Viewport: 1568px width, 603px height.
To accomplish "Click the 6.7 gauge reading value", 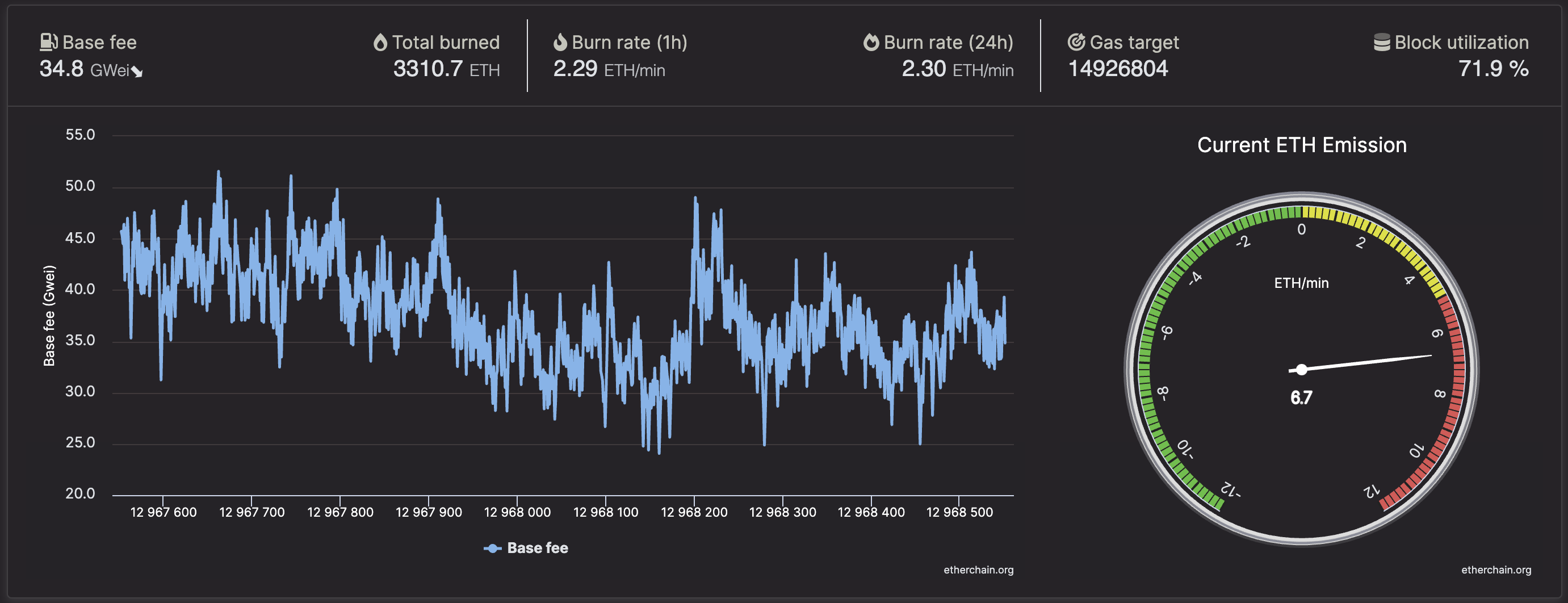I will click(1301, 397).
